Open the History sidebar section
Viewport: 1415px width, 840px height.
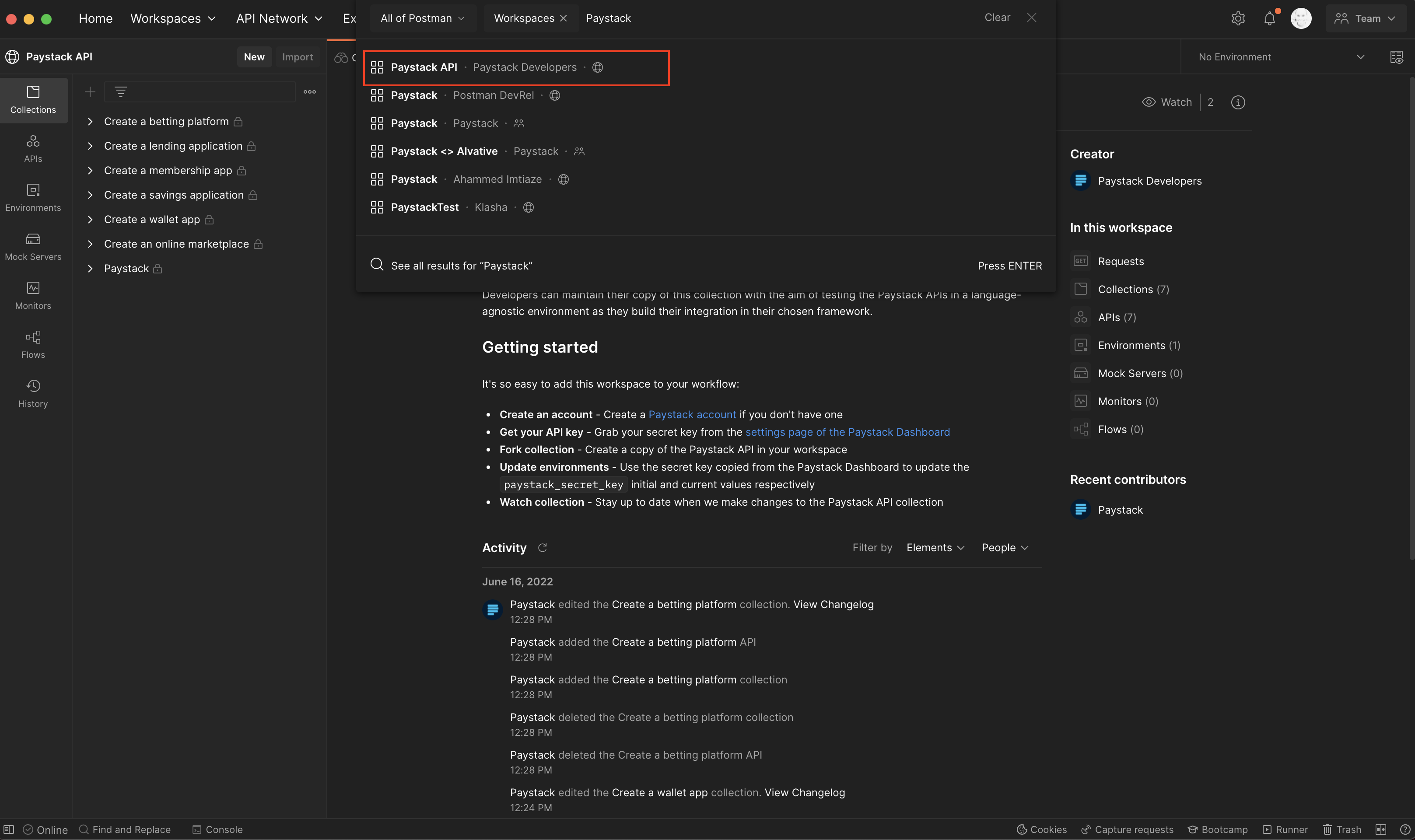33,394
